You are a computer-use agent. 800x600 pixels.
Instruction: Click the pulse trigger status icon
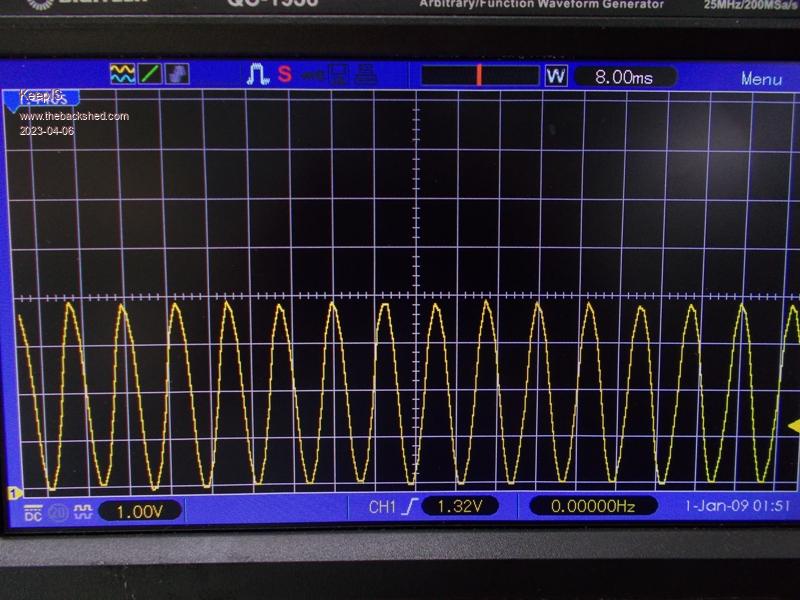(x=257, y=74)
